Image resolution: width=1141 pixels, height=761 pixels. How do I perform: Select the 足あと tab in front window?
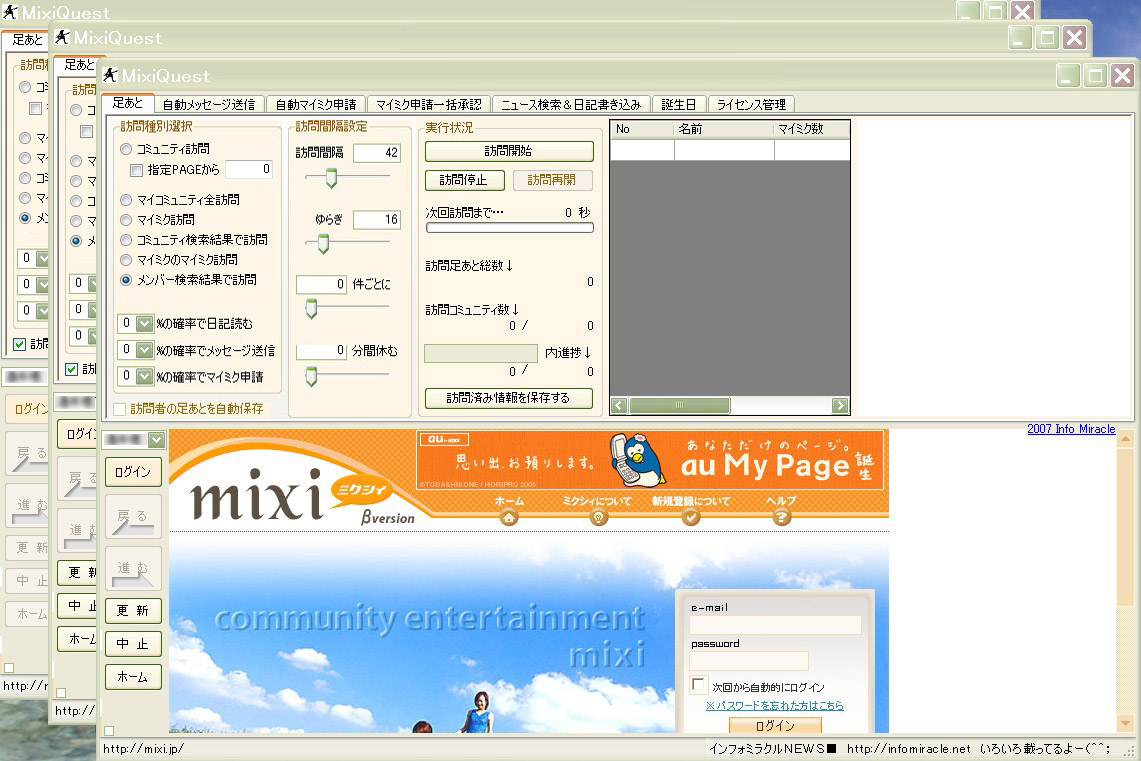(127, 103)
